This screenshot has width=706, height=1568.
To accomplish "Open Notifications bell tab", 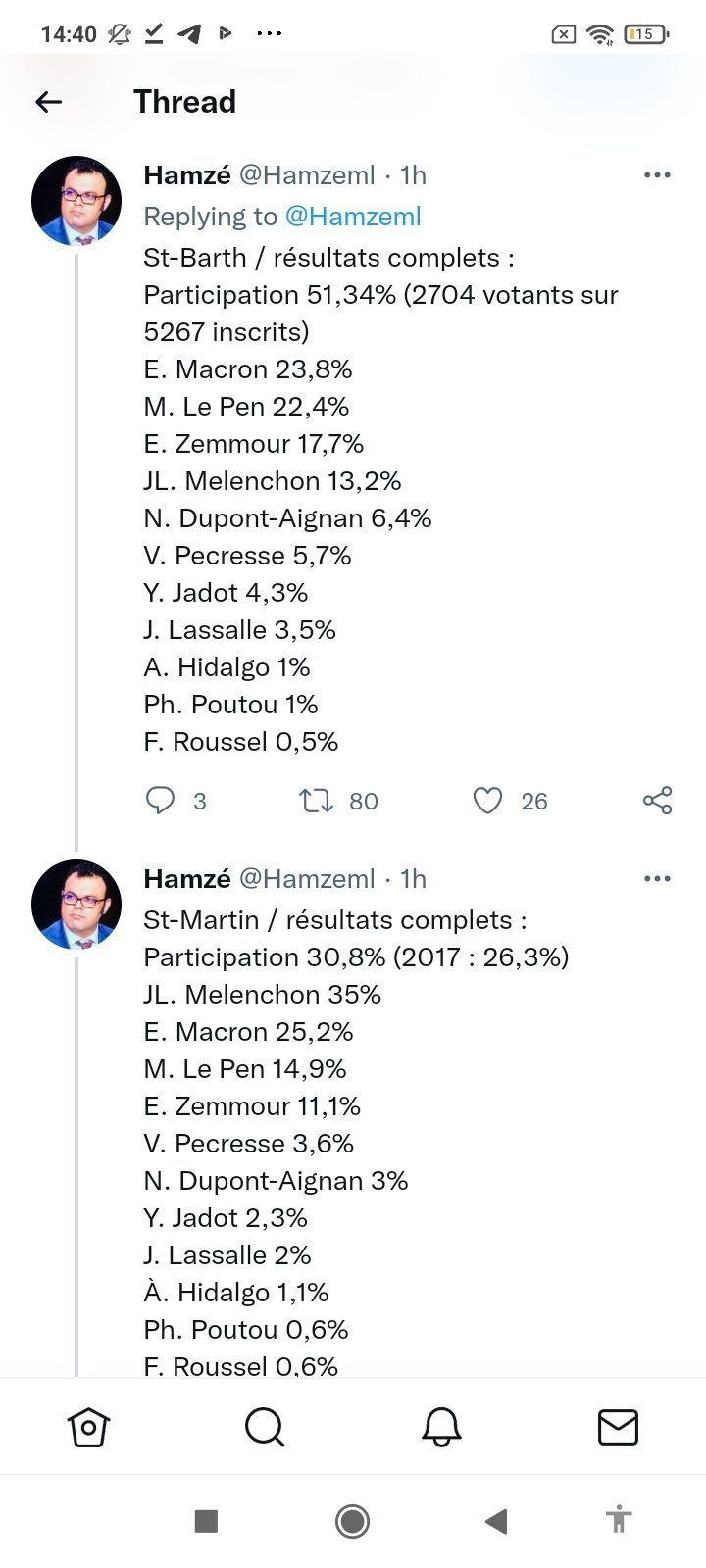I will pyautogui.click(x=441, y=1427).
